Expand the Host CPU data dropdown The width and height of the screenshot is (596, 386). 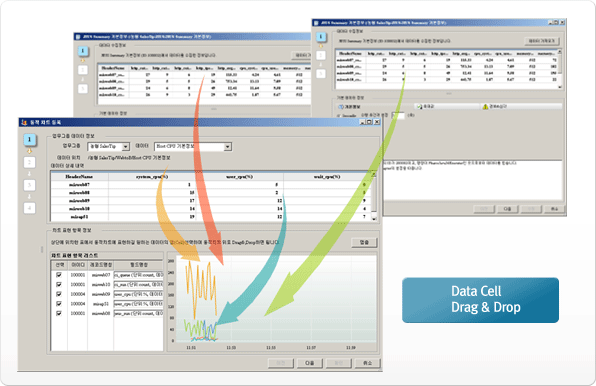227,147
